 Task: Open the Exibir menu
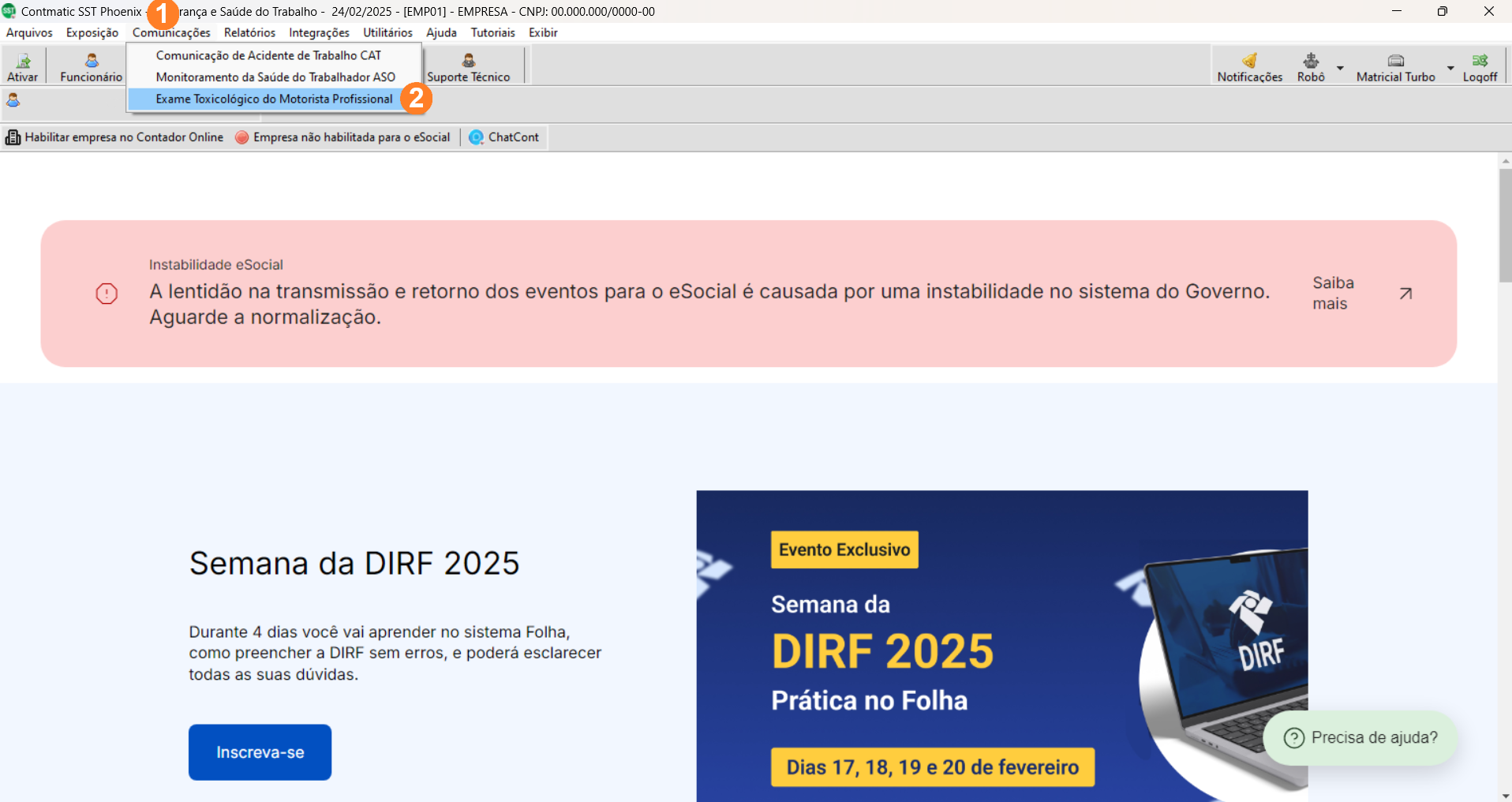[543, 32]
